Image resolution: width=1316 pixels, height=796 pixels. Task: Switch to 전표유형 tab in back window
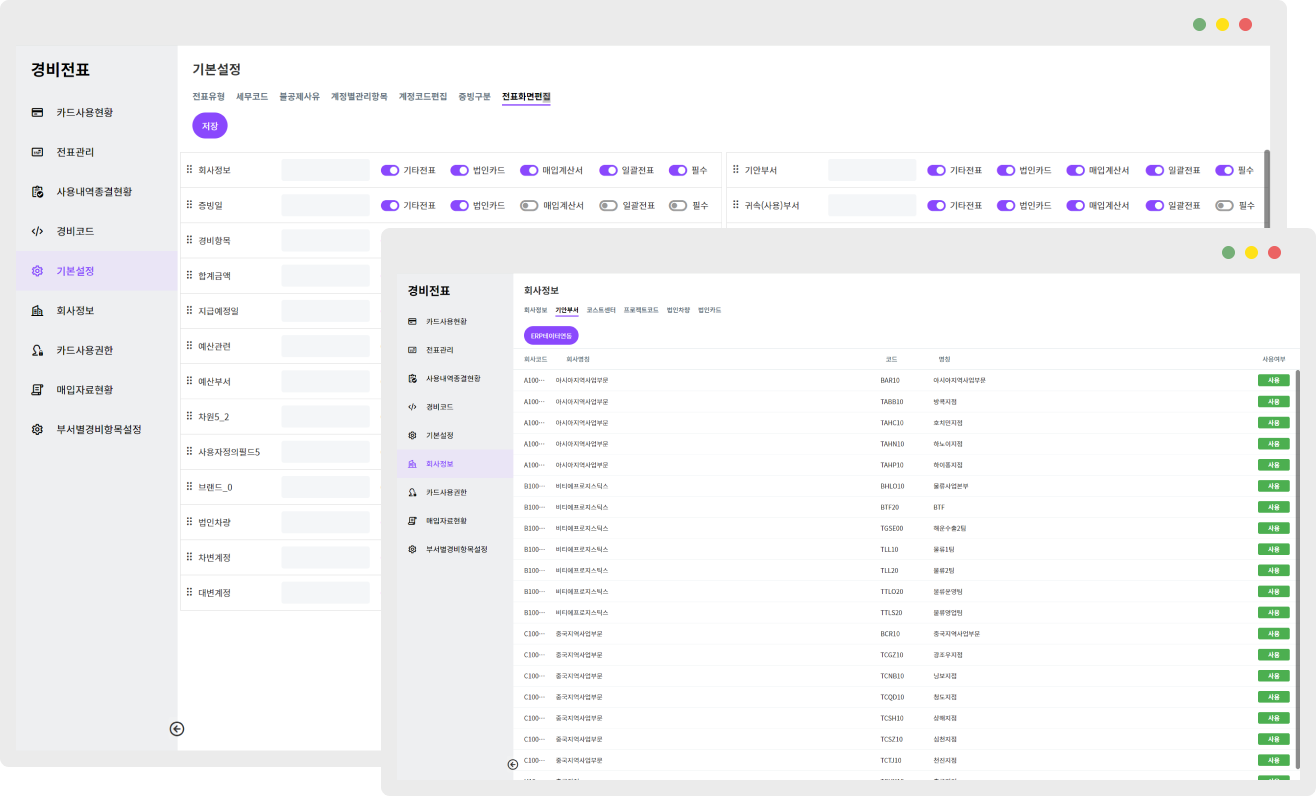(x=208, y=97)
